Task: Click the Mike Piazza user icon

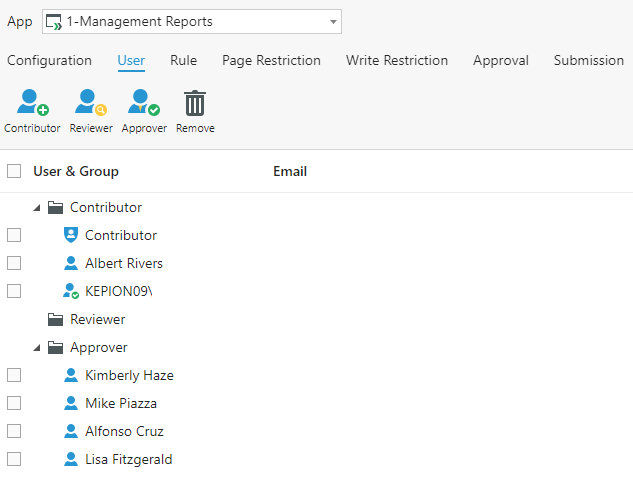Action: coord(71,403)
